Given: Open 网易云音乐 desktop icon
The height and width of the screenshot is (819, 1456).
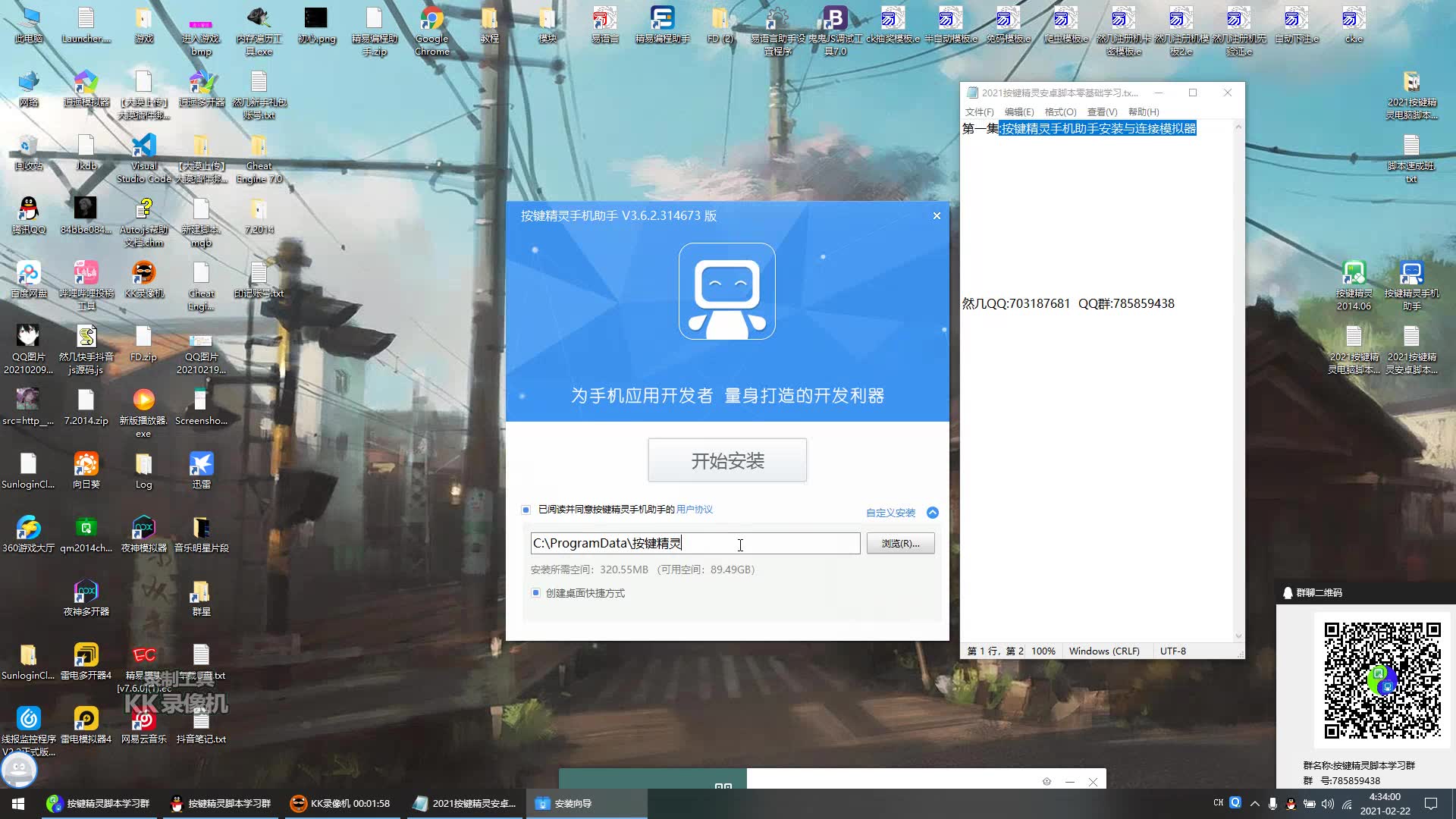Looking at the screenshot, I should tap(144, 725).
